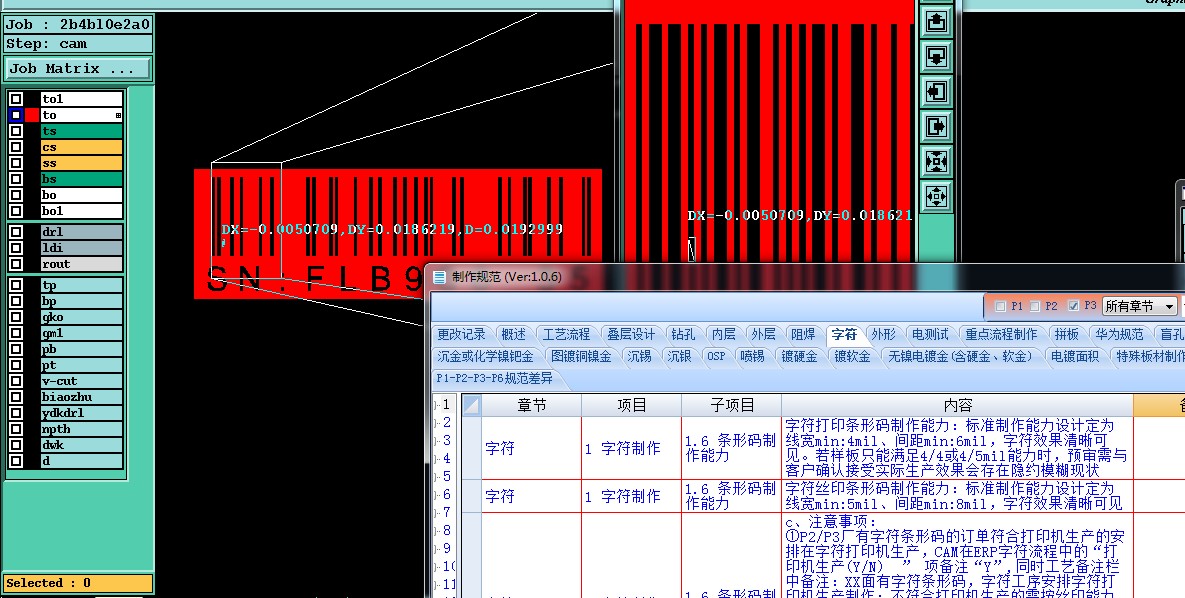Toggle checkbox for layer to1

point(16,99)
